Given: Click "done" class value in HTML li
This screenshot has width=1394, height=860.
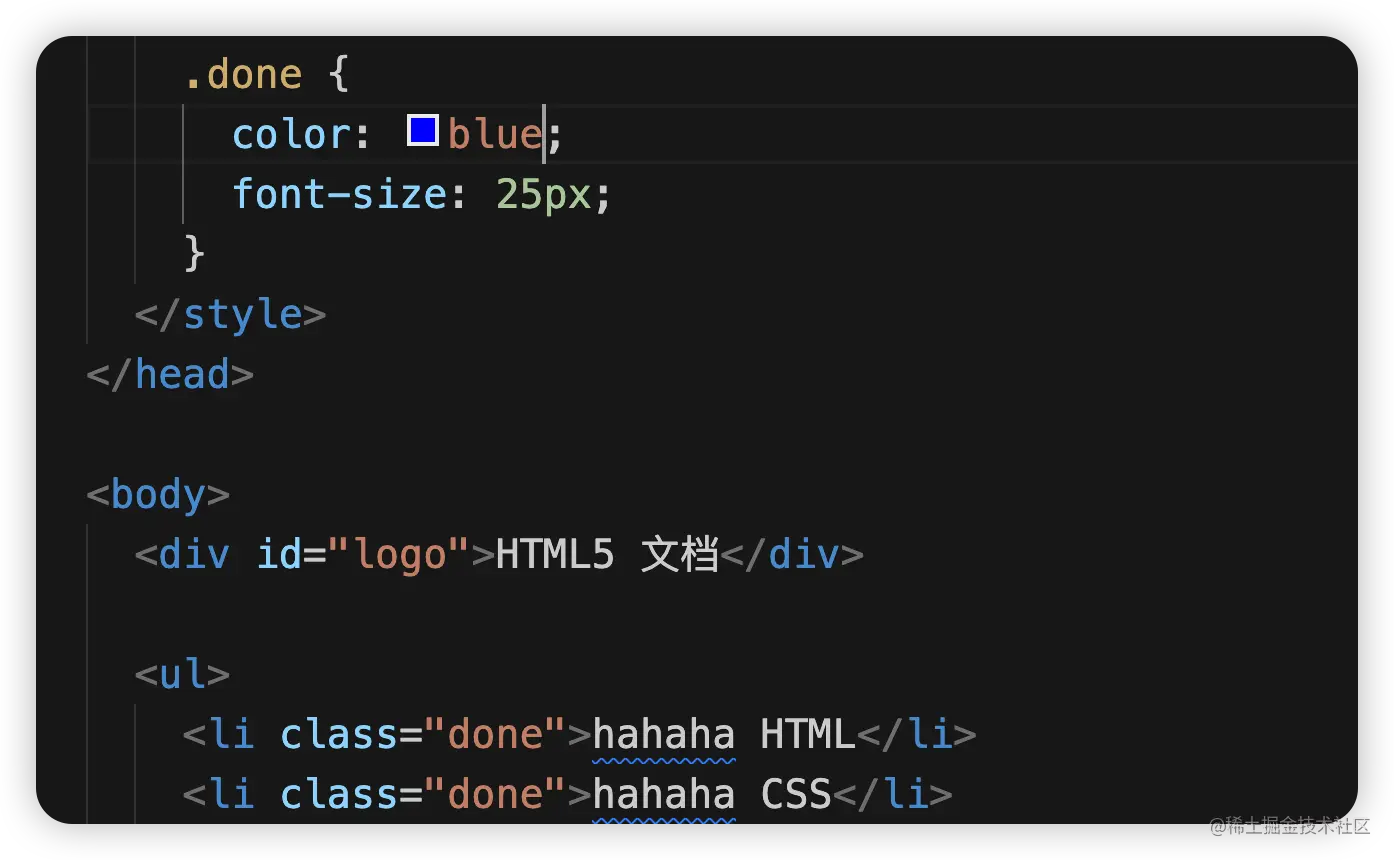Looking at the screenshot, I should pyautogui.click(x=495, y=735).
